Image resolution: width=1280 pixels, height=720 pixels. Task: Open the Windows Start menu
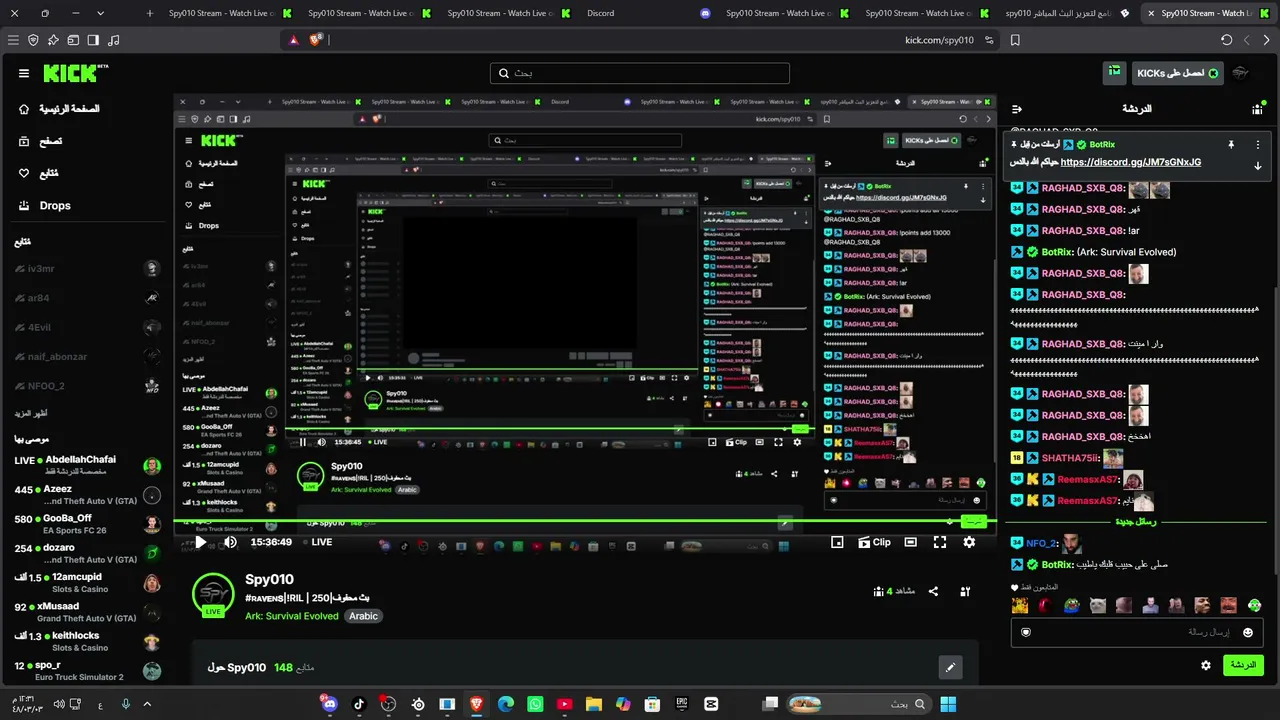pyautogui.click(x=948, y=704)
